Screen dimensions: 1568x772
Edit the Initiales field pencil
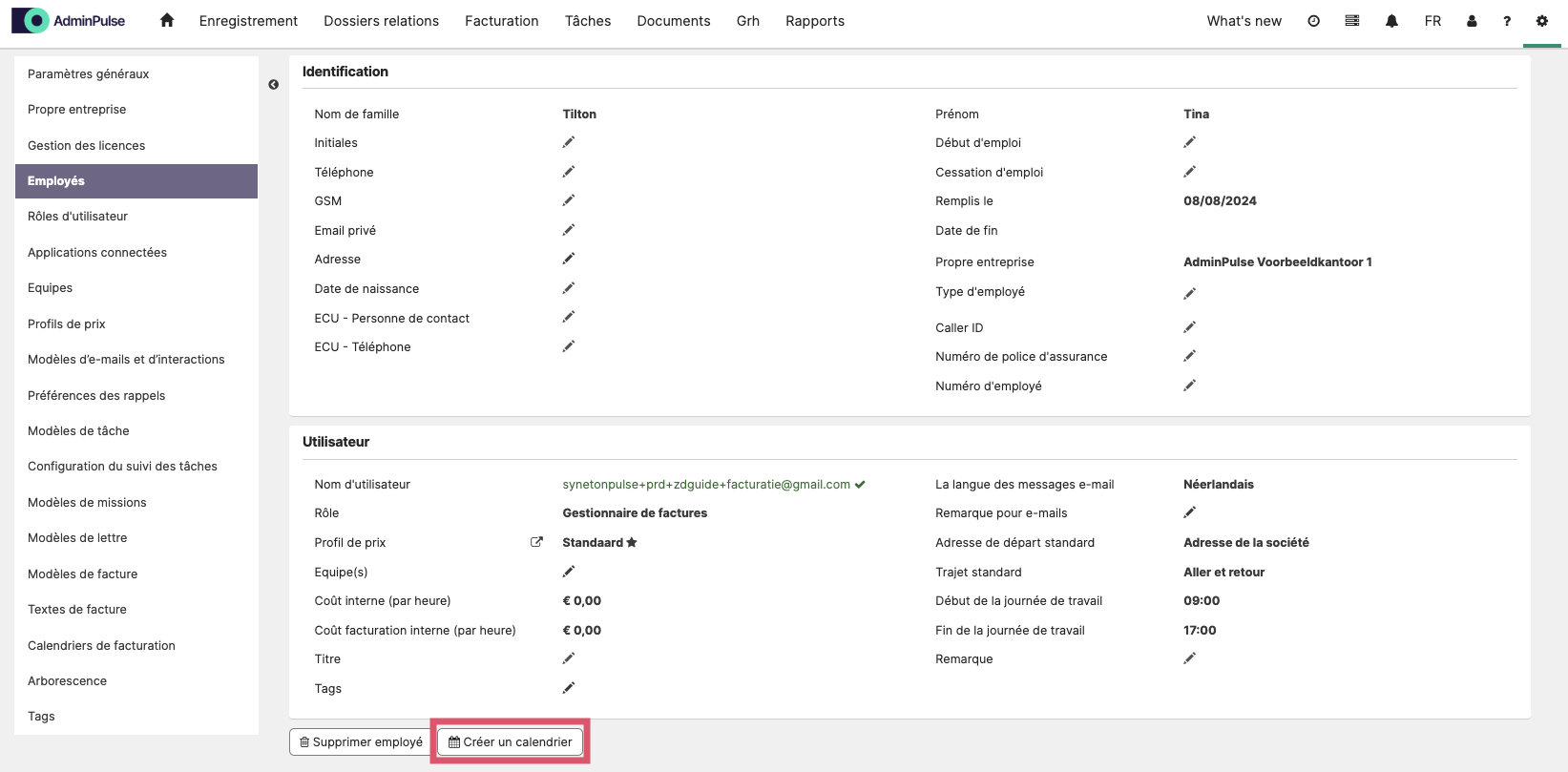pyautogui.click(x=569, y=142)
